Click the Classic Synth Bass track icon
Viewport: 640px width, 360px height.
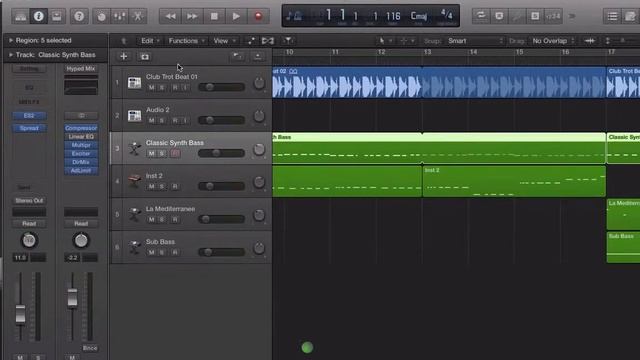coord(134,149)
